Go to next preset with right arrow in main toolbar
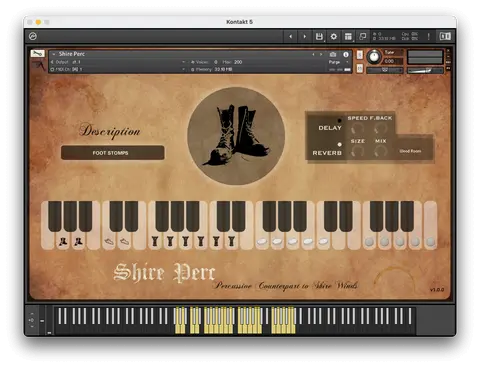Viewport: 480px width, 368px height. coord(304,36)
